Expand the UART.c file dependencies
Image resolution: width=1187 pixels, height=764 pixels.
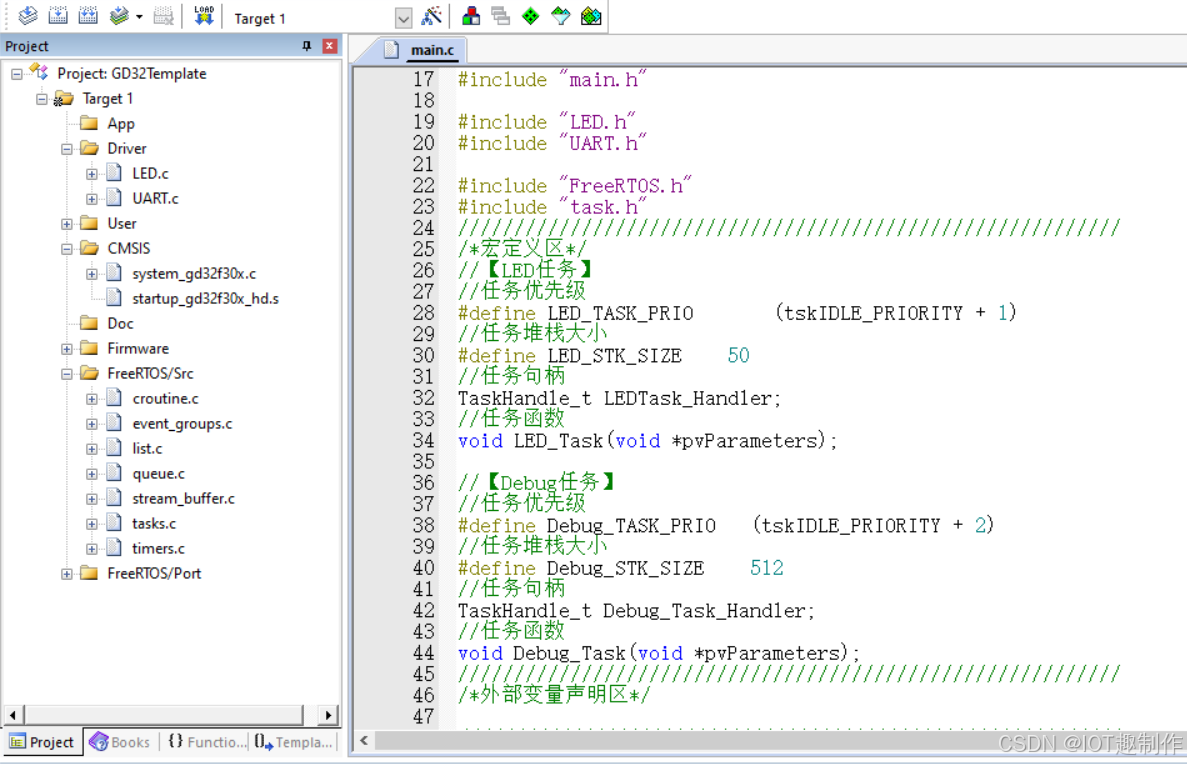(x=92, y=199)
